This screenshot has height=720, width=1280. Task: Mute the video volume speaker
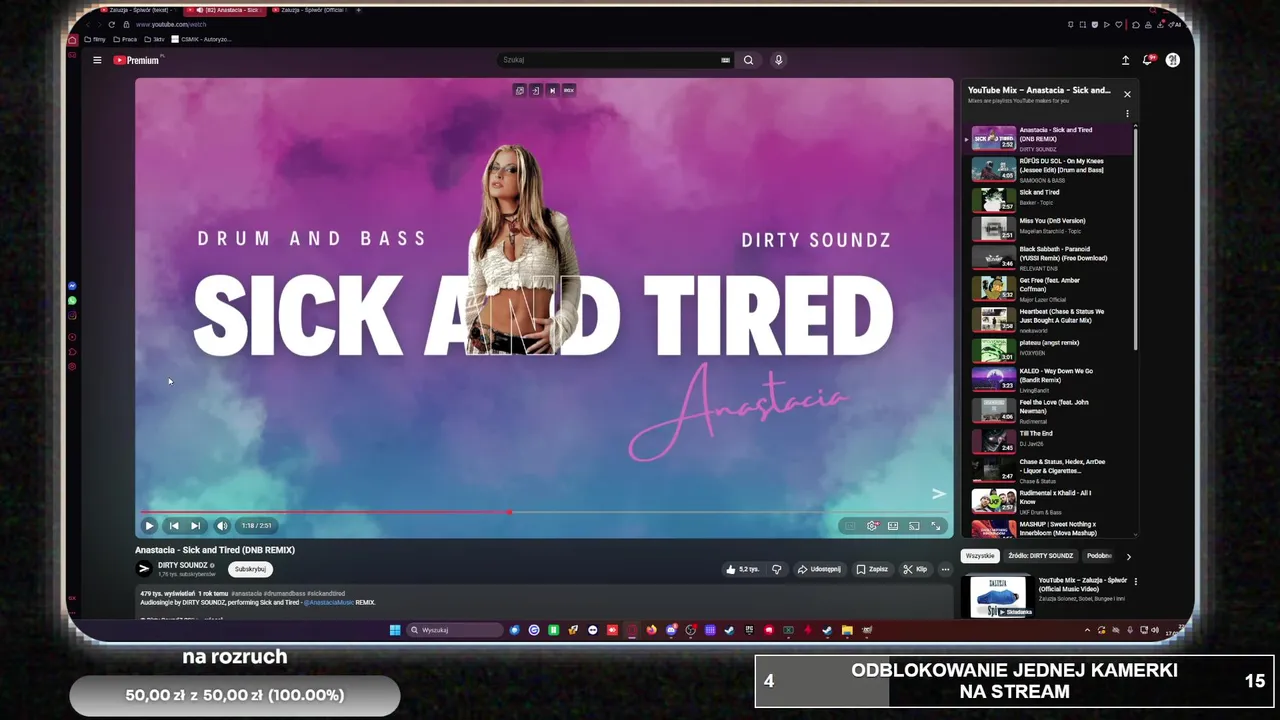click(x=222, y=525)
